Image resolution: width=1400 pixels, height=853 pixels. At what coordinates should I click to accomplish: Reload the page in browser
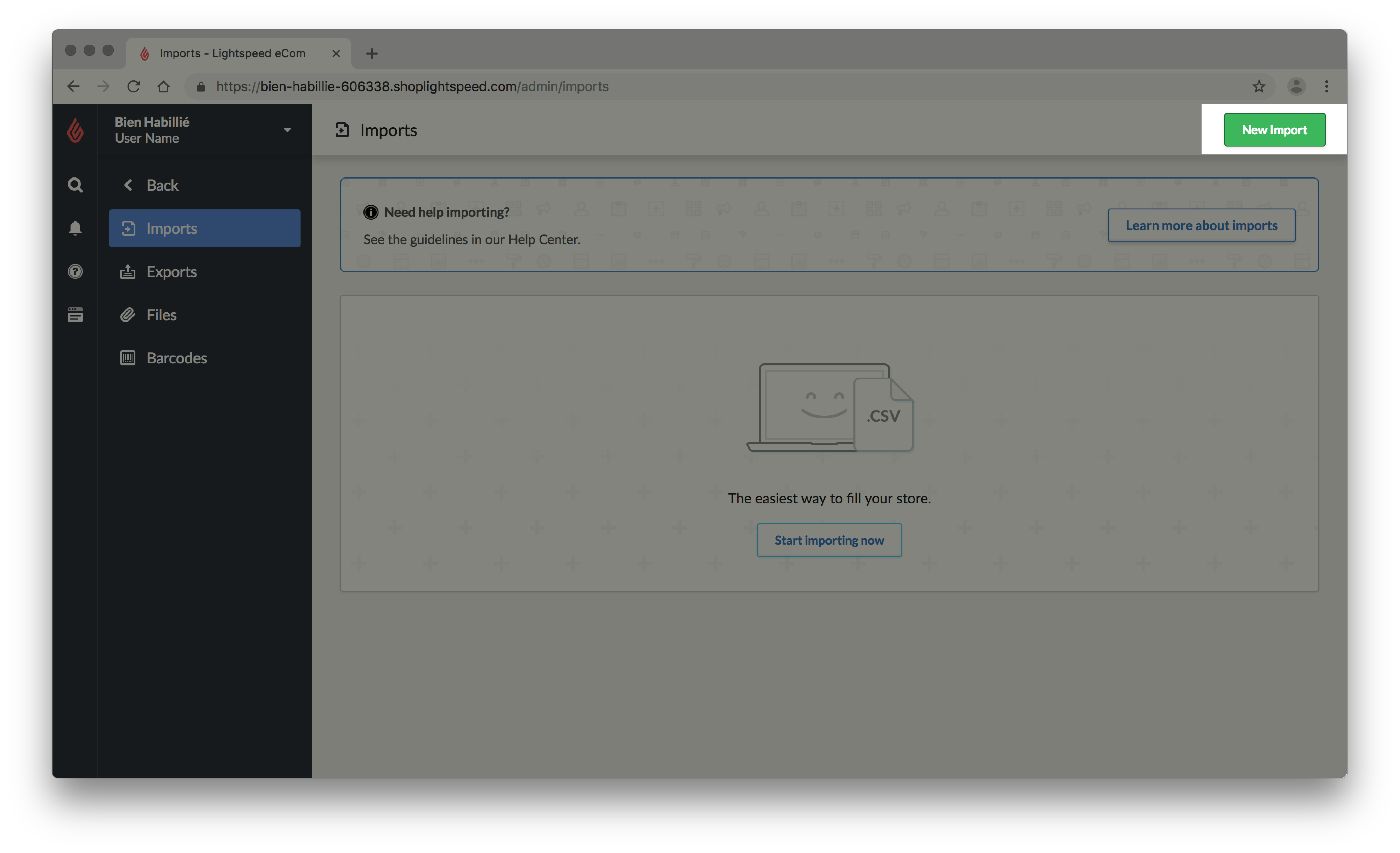pyautogui.click(x=134, y=86)
